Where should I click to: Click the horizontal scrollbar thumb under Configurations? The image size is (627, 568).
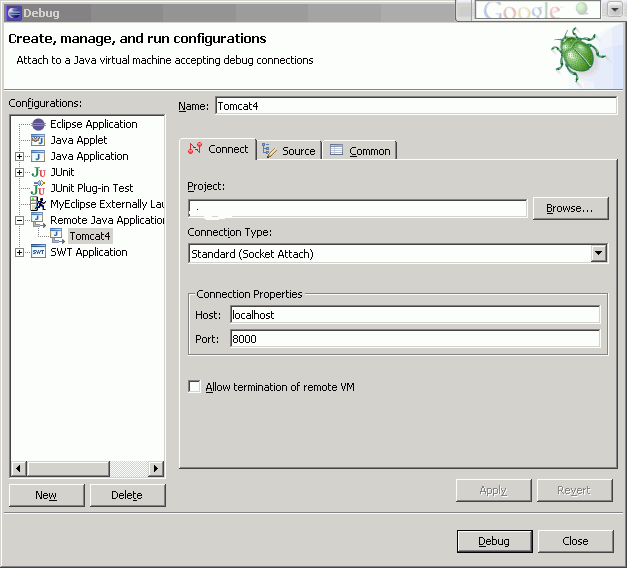pos(68,468)
